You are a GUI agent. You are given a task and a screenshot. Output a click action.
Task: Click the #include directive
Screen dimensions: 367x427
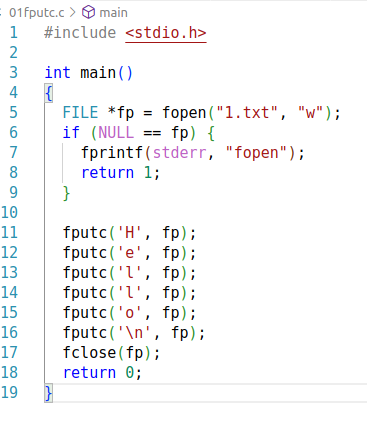pyautogui.click(x=80, y=33)
